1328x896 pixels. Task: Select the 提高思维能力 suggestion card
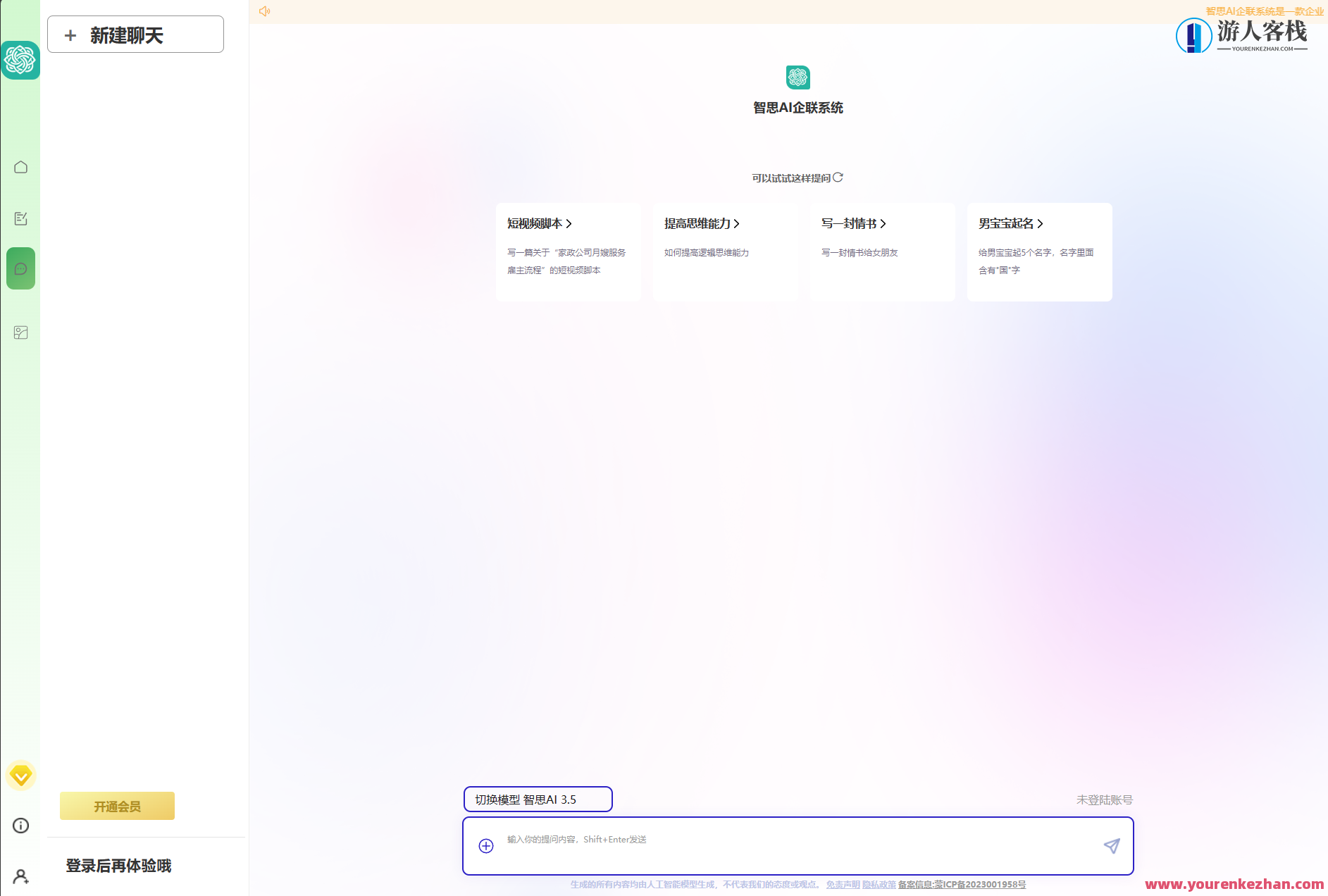(726, 251)
